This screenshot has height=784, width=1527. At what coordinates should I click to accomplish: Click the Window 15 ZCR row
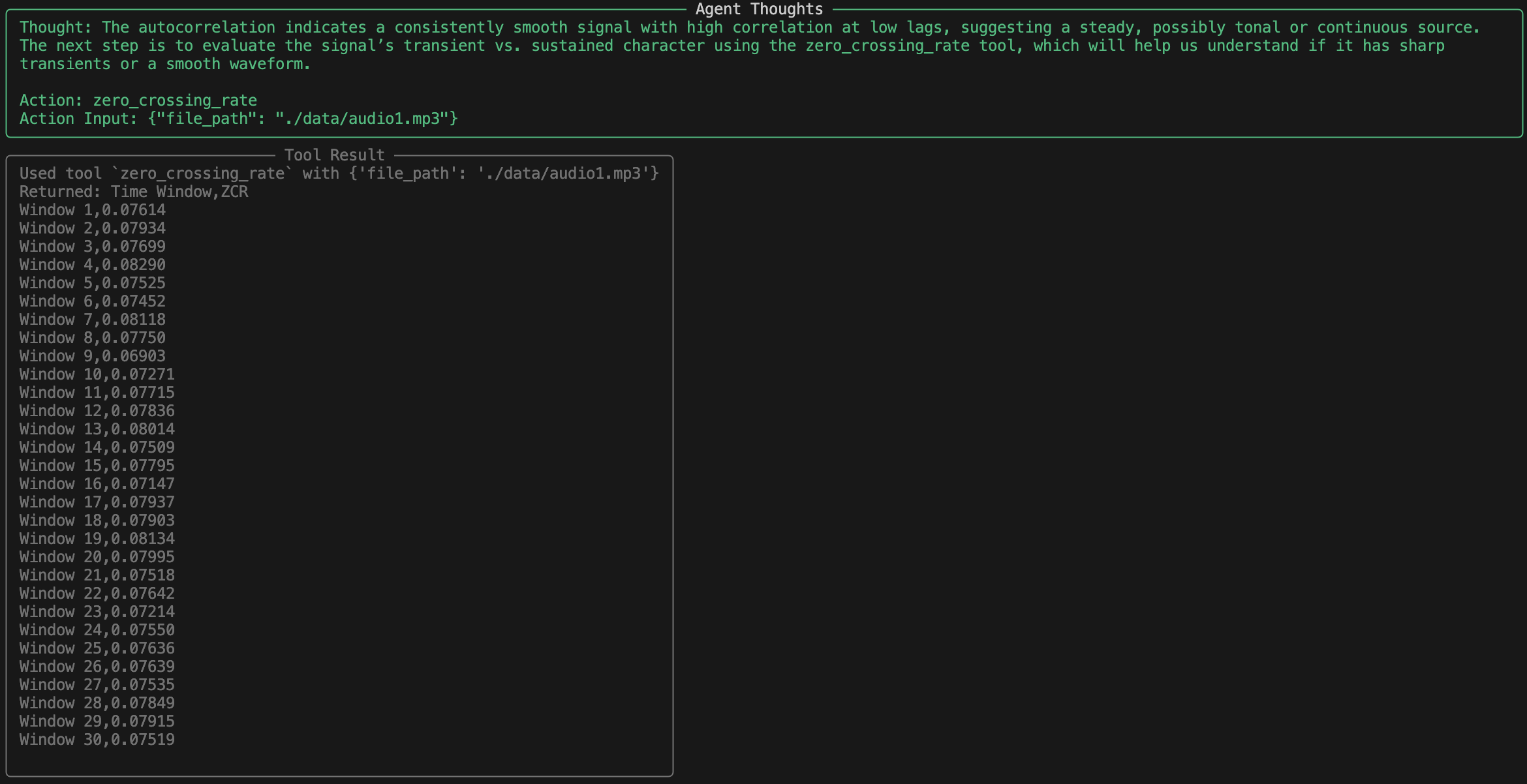[97, 465]
